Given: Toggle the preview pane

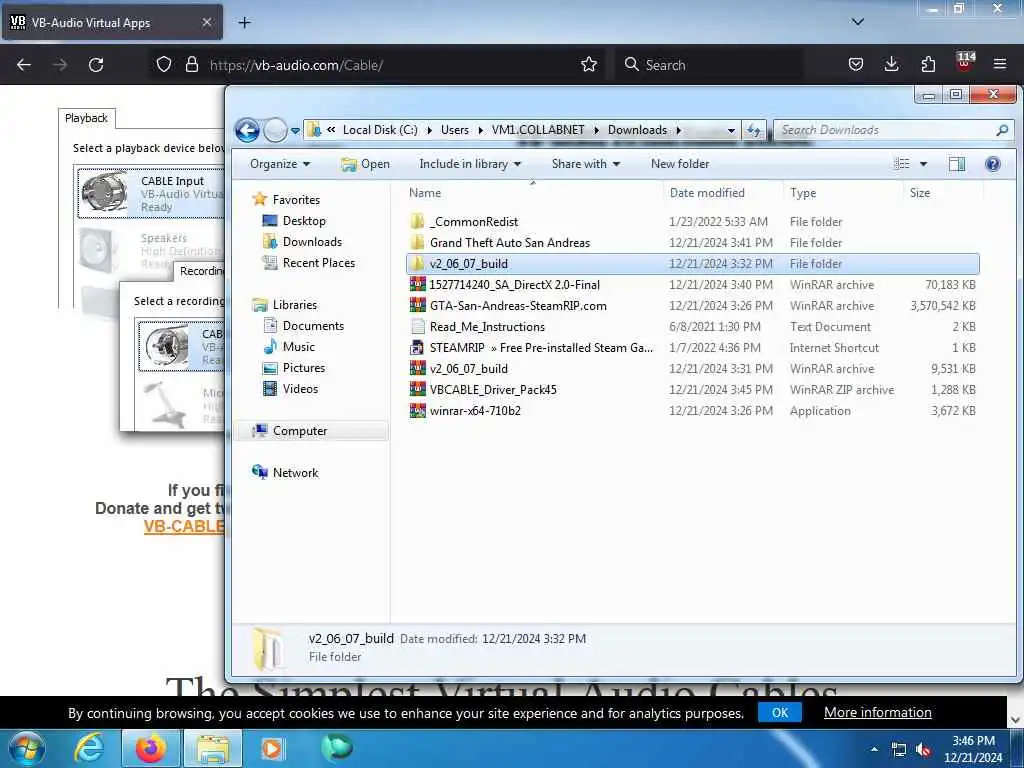Looking at the screenshot, I should [957, 164].
